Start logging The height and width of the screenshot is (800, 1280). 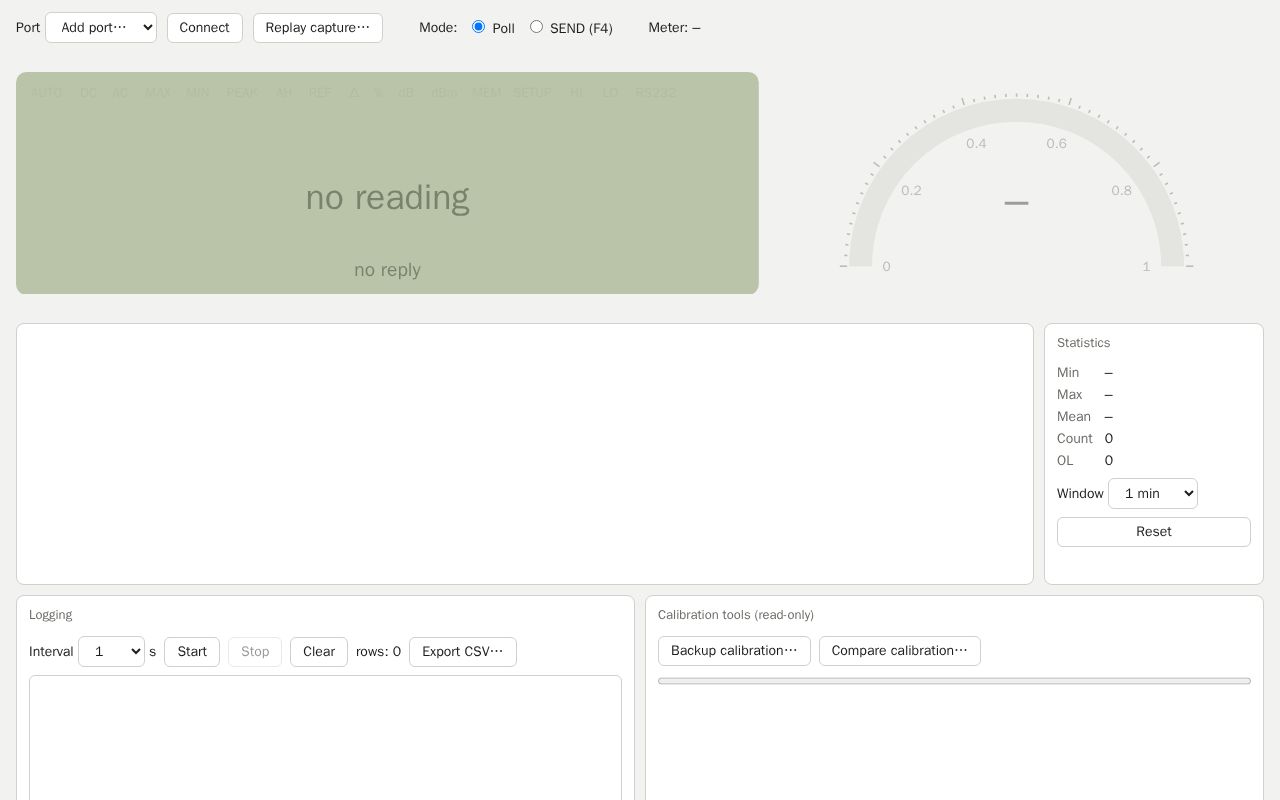pos(192,652)
